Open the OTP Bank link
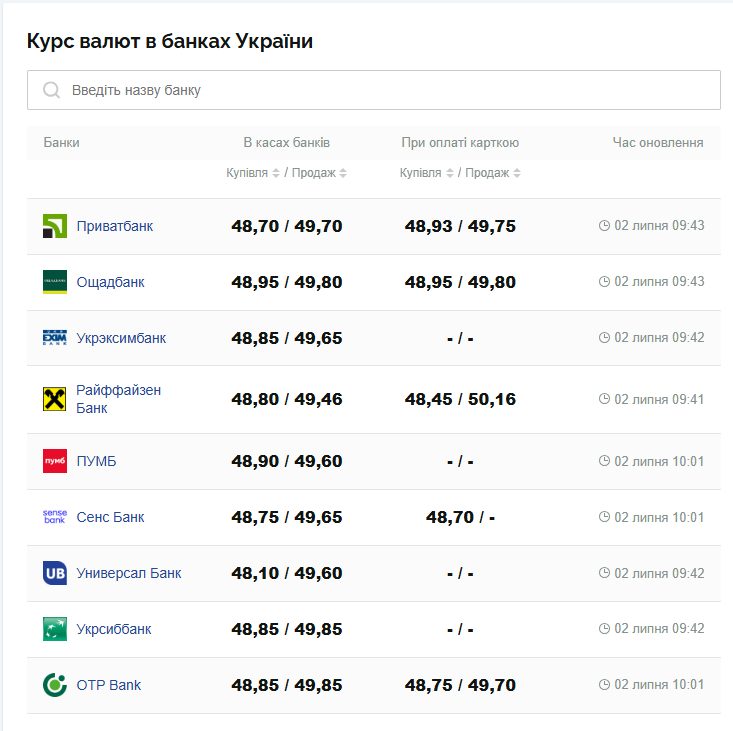Viewport: 733px width, 731px height. [x=109, y=685]
